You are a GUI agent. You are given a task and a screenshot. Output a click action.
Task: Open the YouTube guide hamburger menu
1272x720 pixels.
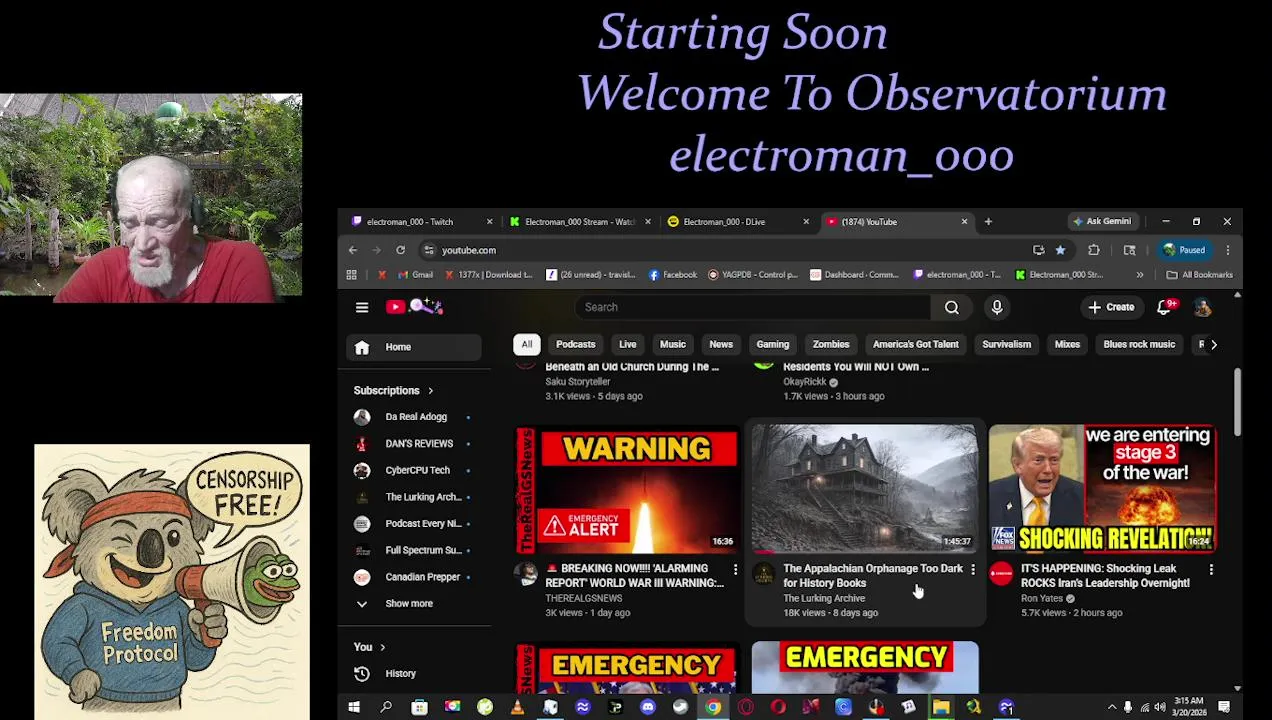362,308
